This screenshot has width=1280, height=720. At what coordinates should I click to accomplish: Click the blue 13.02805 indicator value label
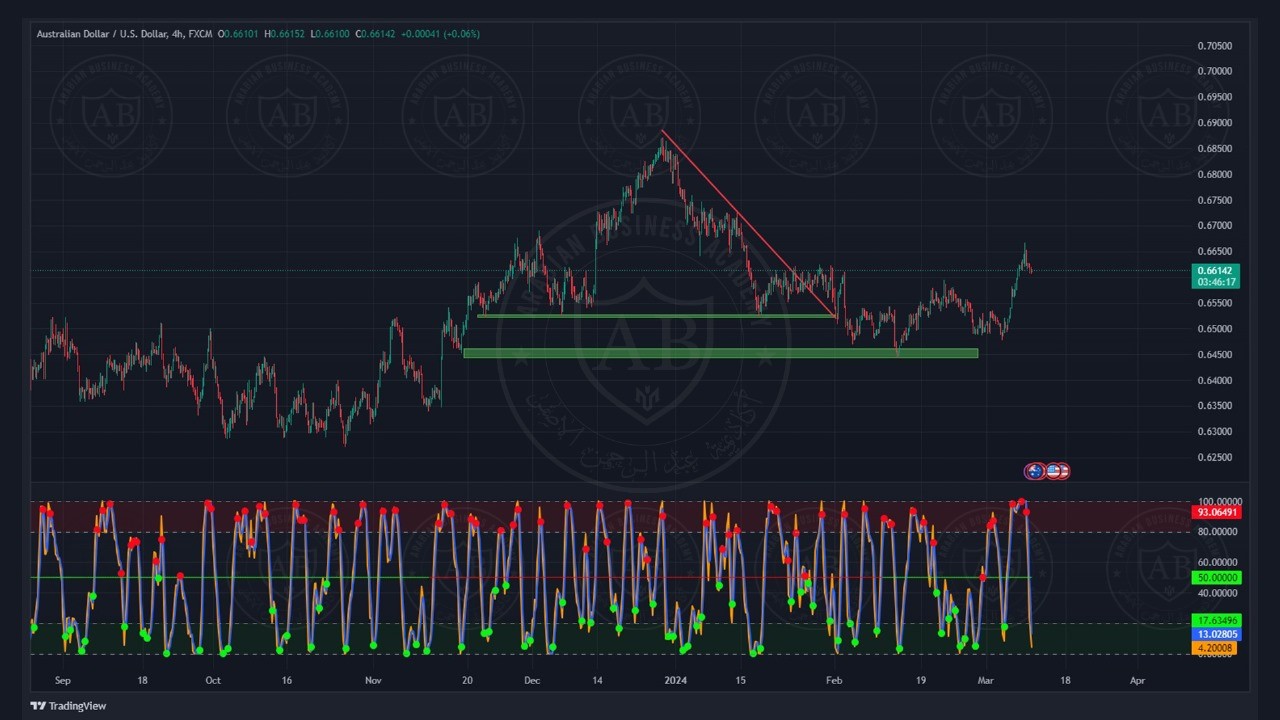pos(1216,634)
